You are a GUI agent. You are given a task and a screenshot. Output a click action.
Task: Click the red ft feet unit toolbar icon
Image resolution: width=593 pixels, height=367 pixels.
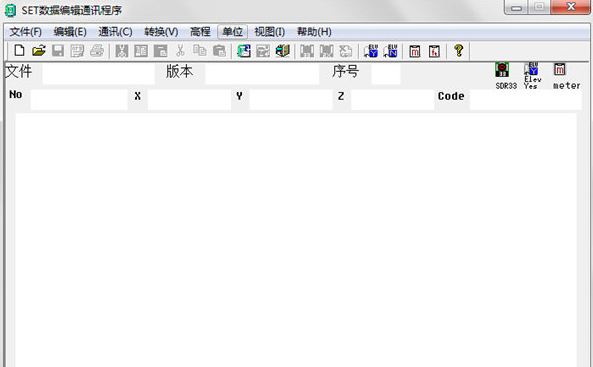tap(435, 51)
